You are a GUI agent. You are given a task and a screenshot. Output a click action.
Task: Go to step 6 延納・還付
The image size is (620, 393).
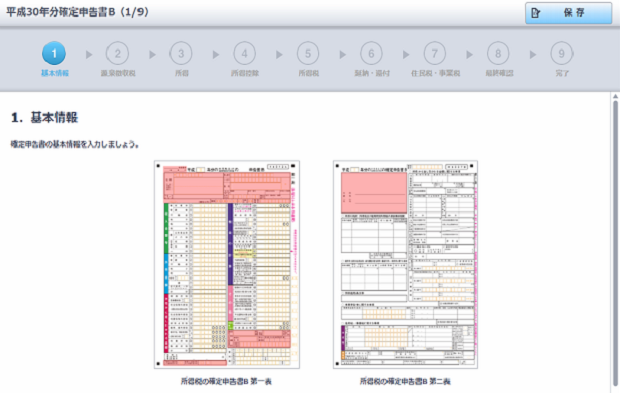[x=371, y=53]
